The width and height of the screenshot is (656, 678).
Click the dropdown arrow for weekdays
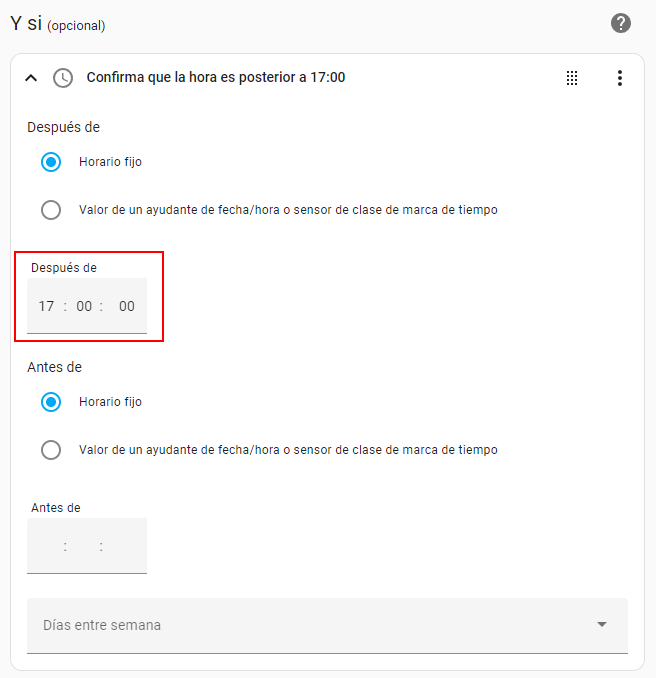[x=602, y=625]
